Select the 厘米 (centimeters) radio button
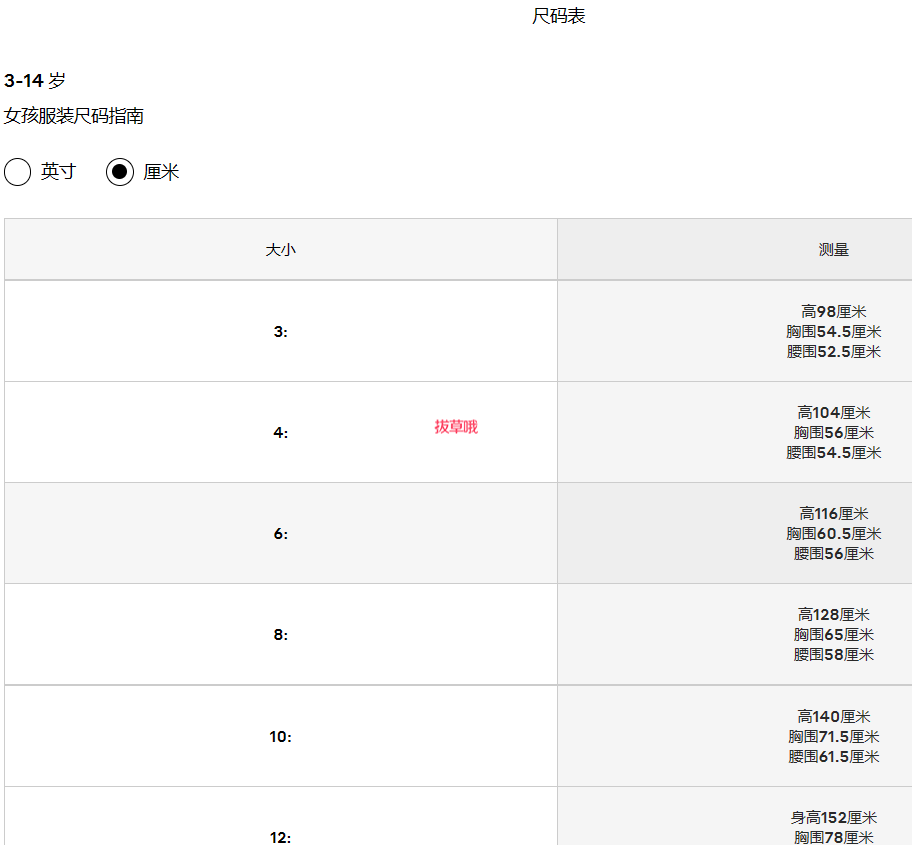This screenshot has height=853, width=912. coord(120,172)
